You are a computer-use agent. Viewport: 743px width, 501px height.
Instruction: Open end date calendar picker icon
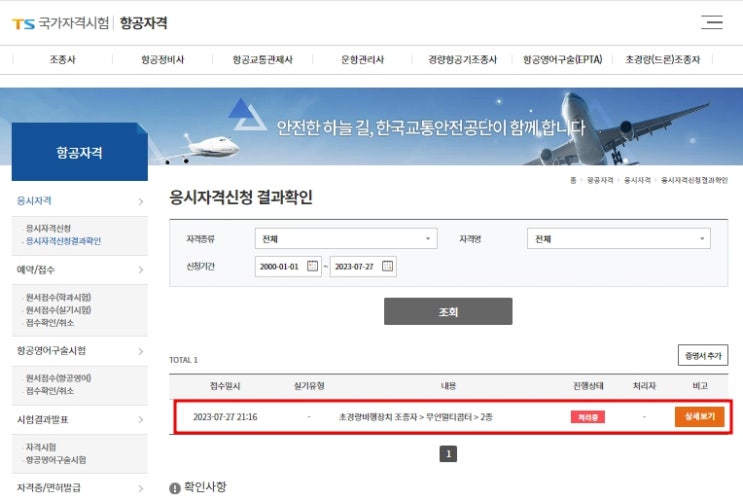(x=387, y=266)
